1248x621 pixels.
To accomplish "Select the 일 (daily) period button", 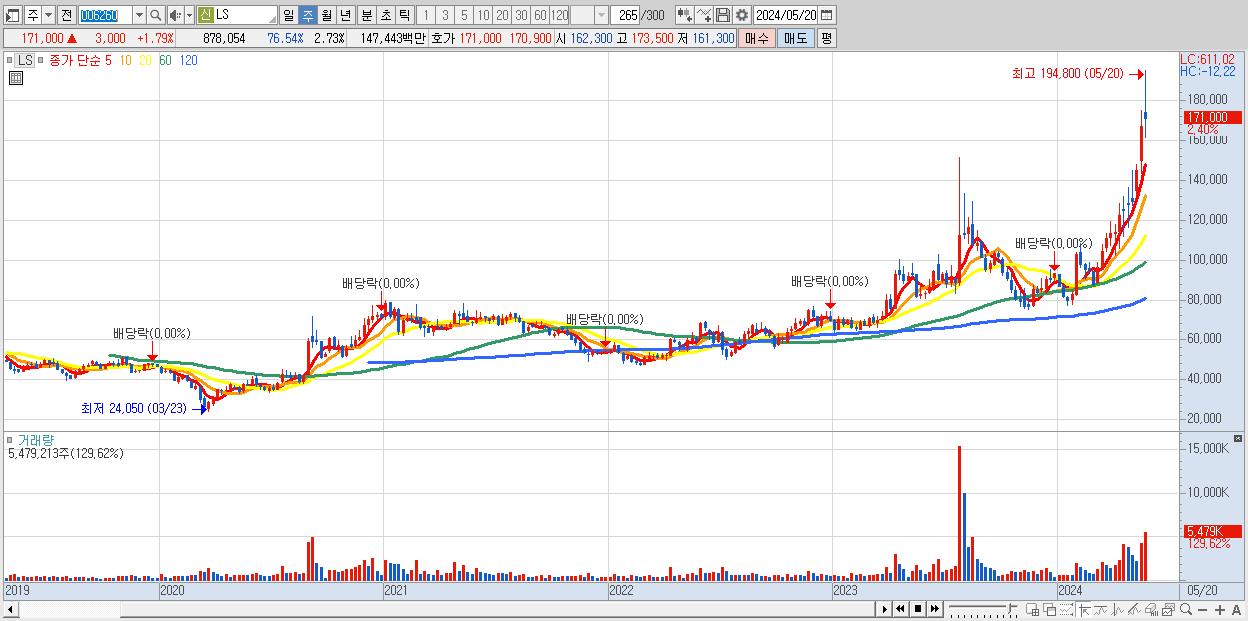I will tap(288, 15).
